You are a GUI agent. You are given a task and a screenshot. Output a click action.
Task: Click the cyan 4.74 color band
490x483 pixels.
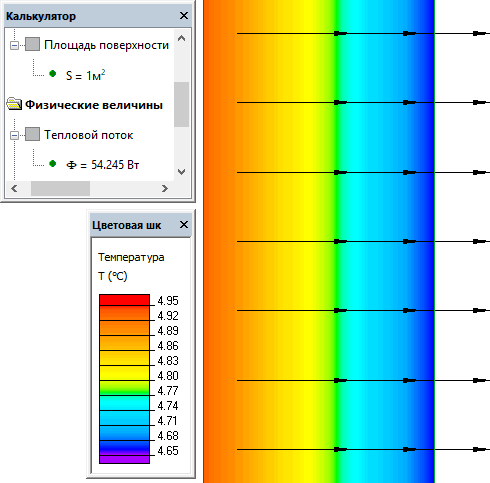click(x=124, y=403)
